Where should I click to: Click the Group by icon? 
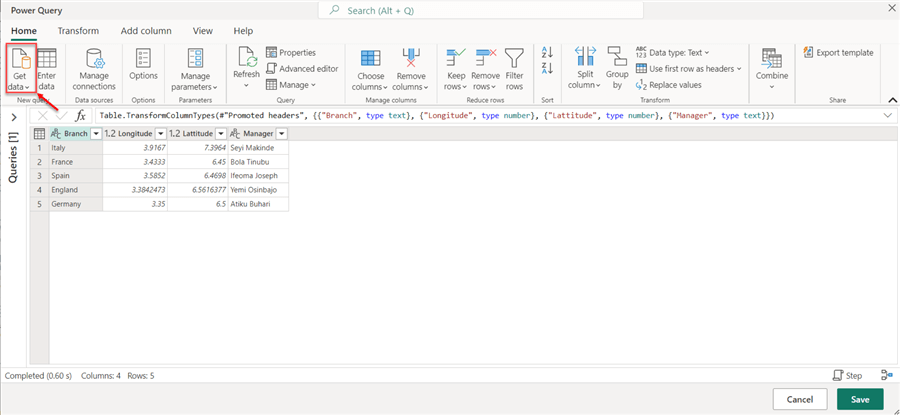tap(617, 68)
